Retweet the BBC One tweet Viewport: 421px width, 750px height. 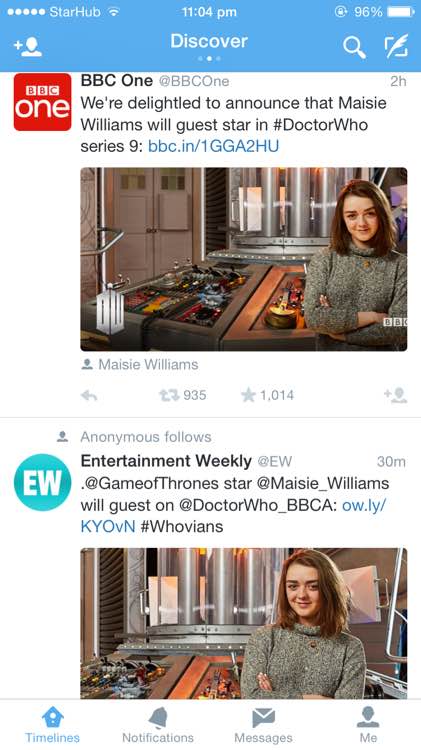click(183, 395)
